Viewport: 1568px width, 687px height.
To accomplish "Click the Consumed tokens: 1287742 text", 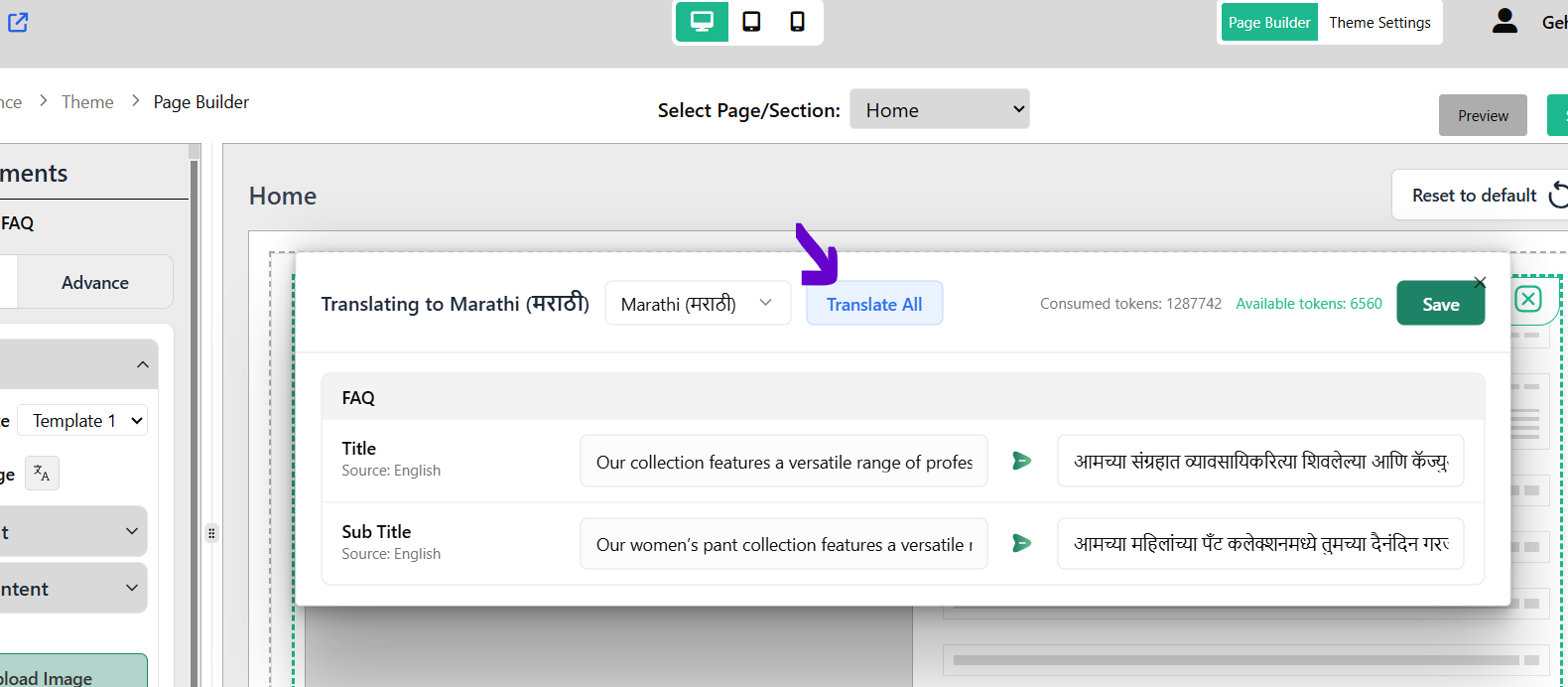I will 1130,304.
